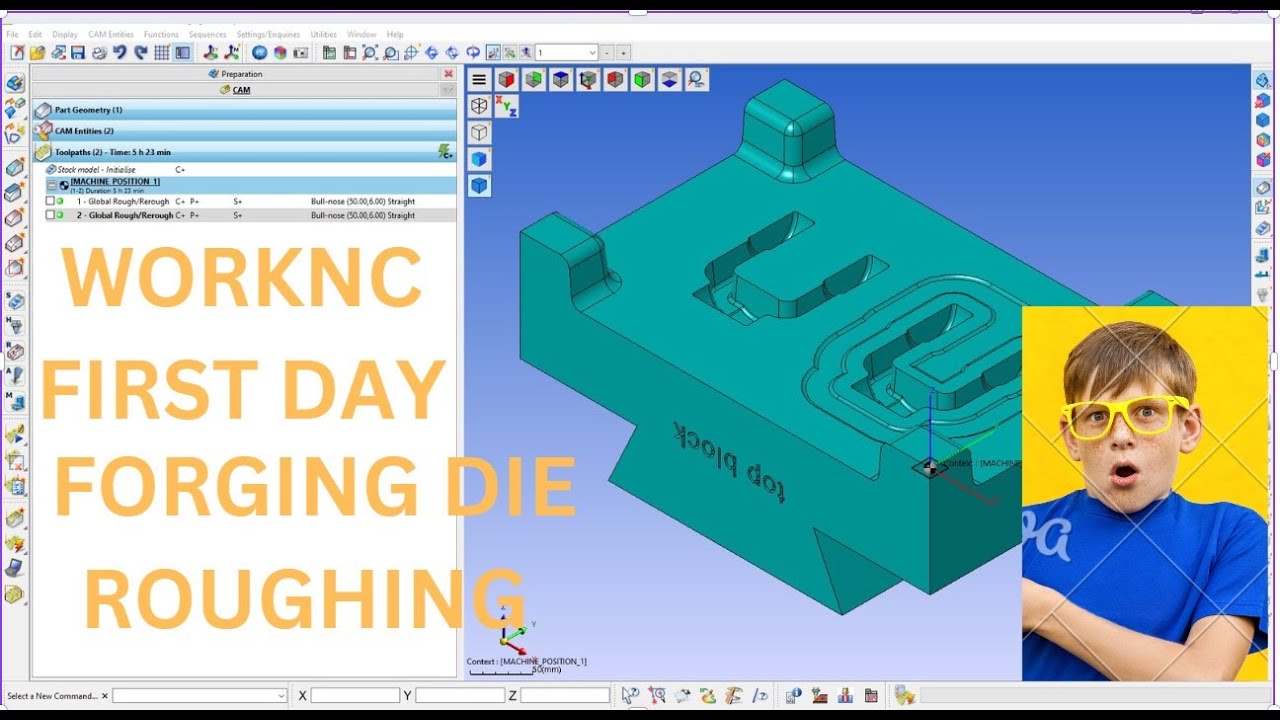
Task: Toggle green status dot of toolpath 1
Action: coord(60,201)
